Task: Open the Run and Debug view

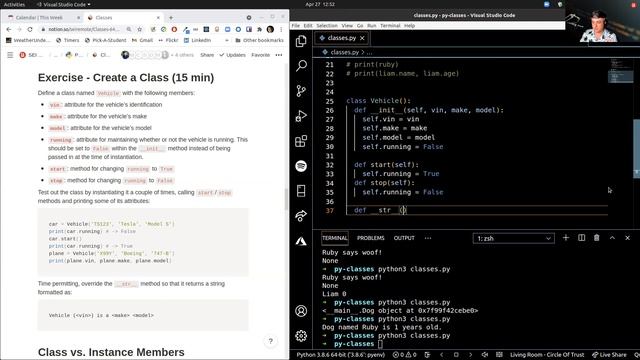Action: (301, 116)
